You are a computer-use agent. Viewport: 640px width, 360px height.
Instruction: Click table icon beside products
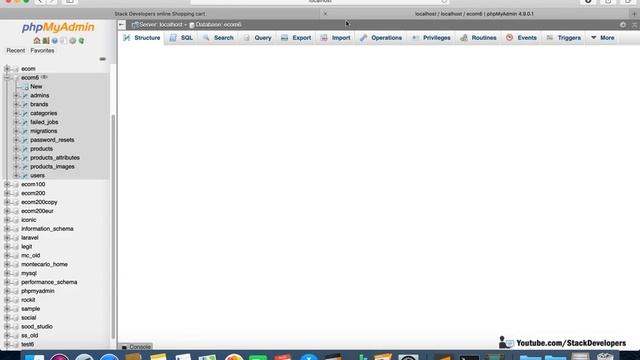click(x=25, y=149)
